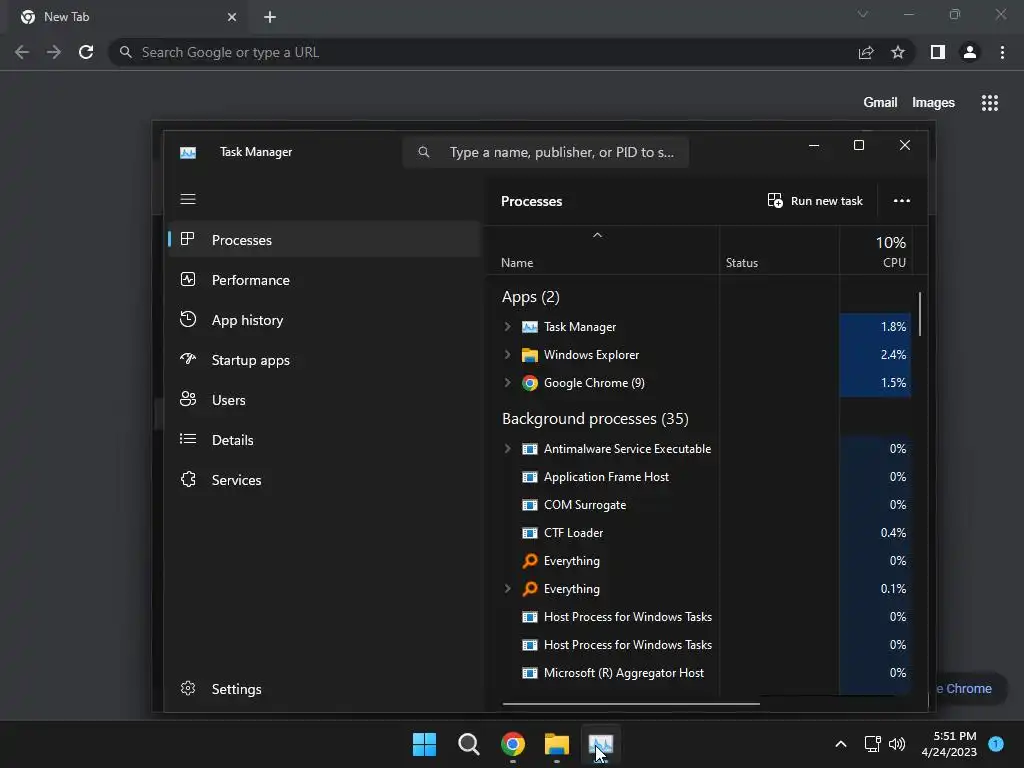This screenshot has height=768, width=1024.
Task: Open the three-dots more options menu
Action: [902, 200]
